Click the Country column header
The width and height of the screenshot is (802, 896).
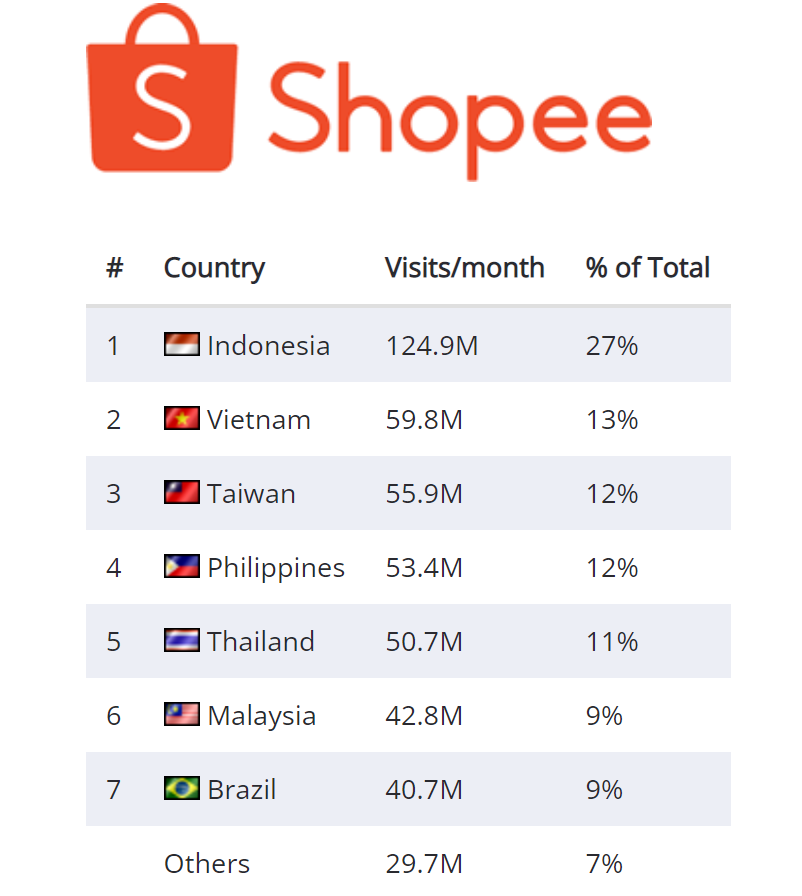tap(214, 268)
